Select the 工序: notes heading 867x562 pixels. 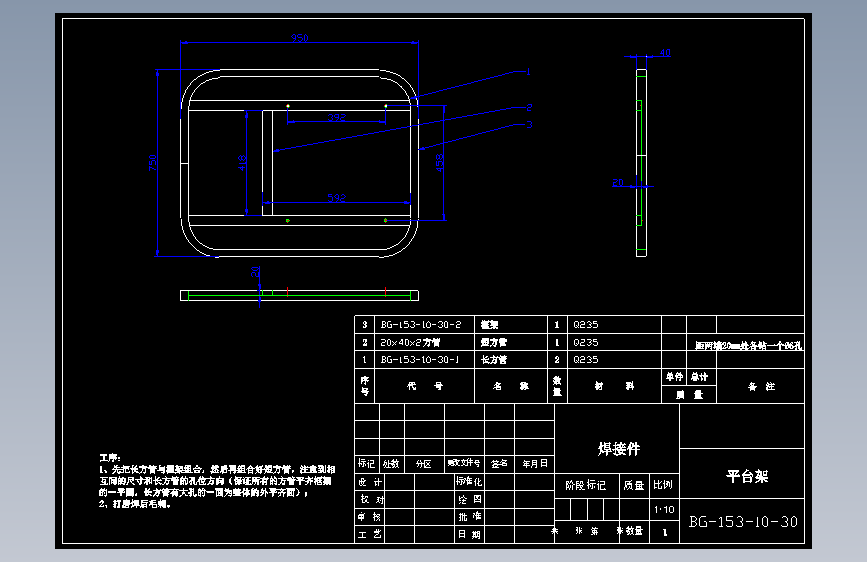point(110,457)
